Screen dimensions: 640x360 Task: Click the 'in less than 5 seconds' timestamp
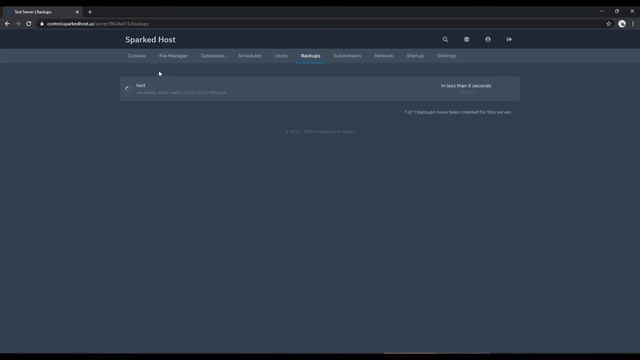(466, 86)
